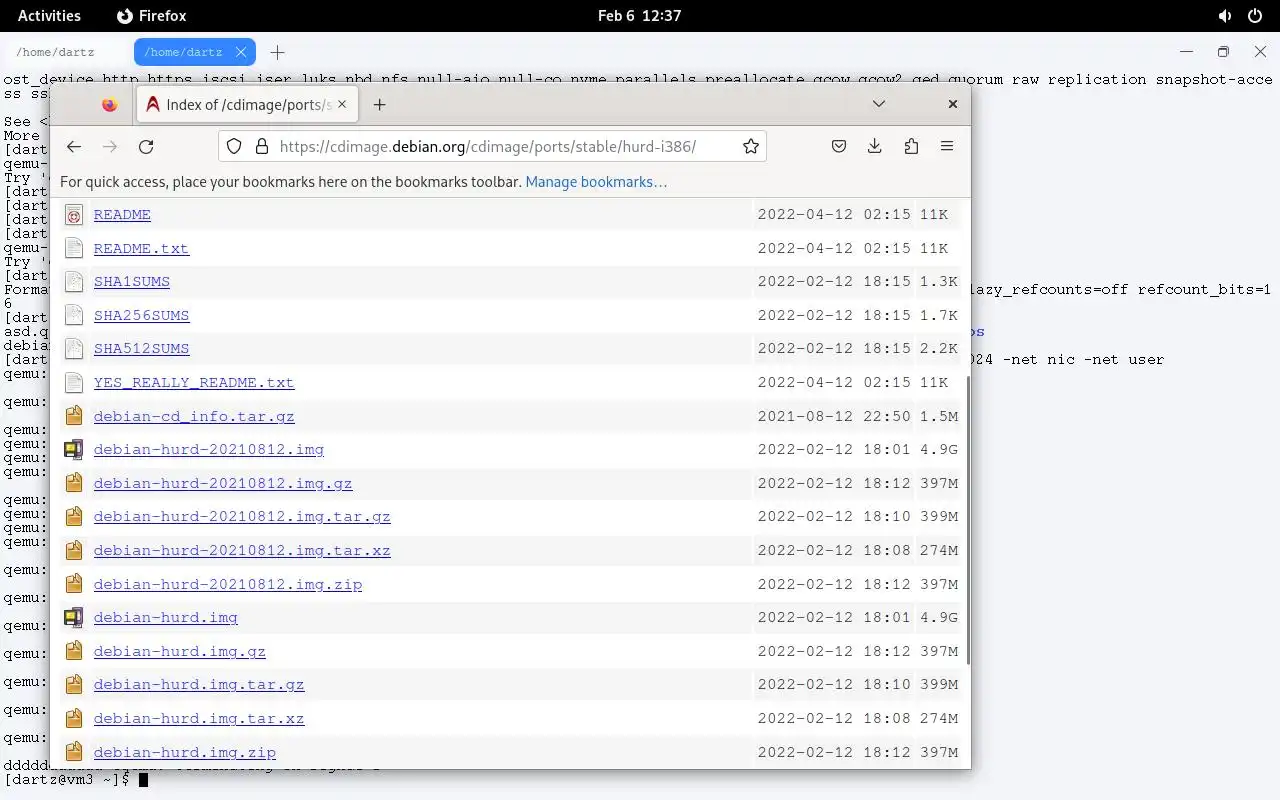1280x800 pixels.
Task: Open the clock showing Feb 6 12:37
Action: (x=639, y=16)
